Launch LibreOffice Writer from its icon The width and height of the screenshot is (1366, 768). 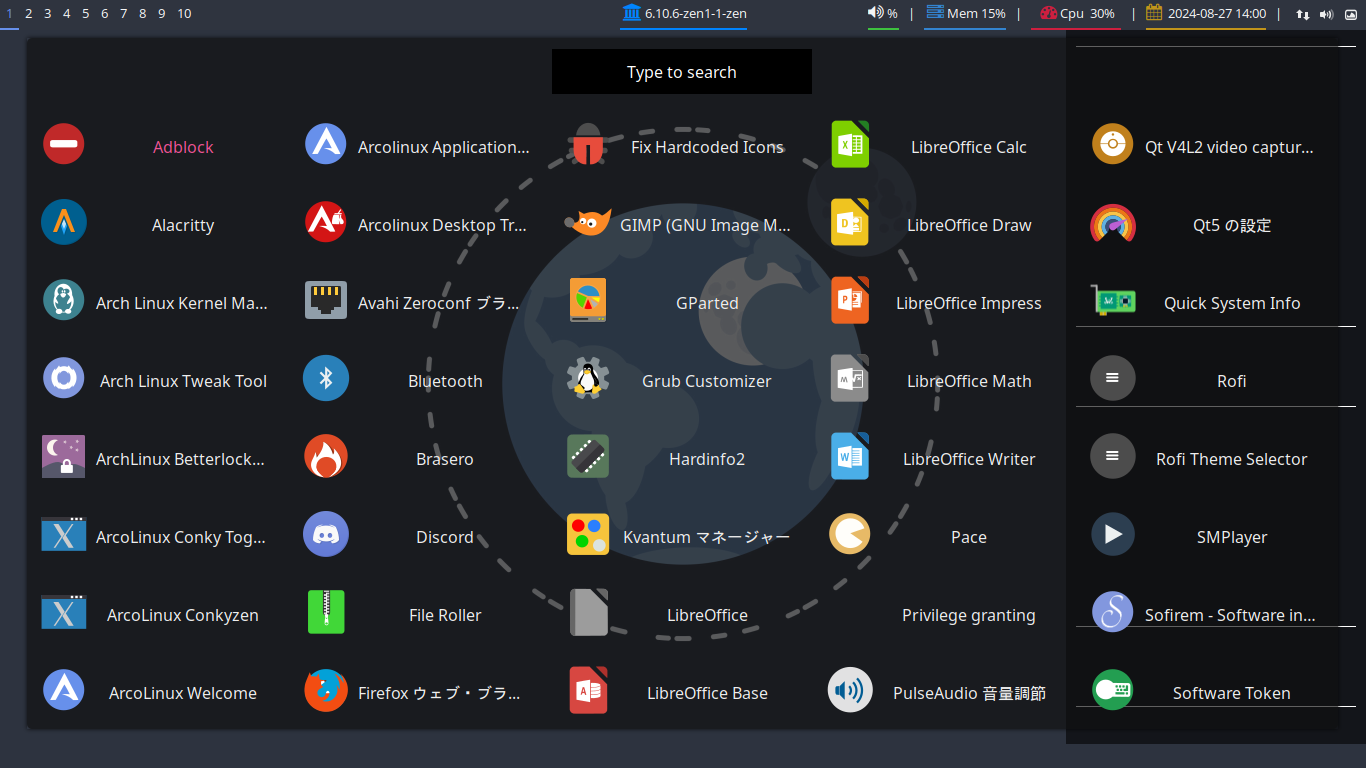click(850, 456)
